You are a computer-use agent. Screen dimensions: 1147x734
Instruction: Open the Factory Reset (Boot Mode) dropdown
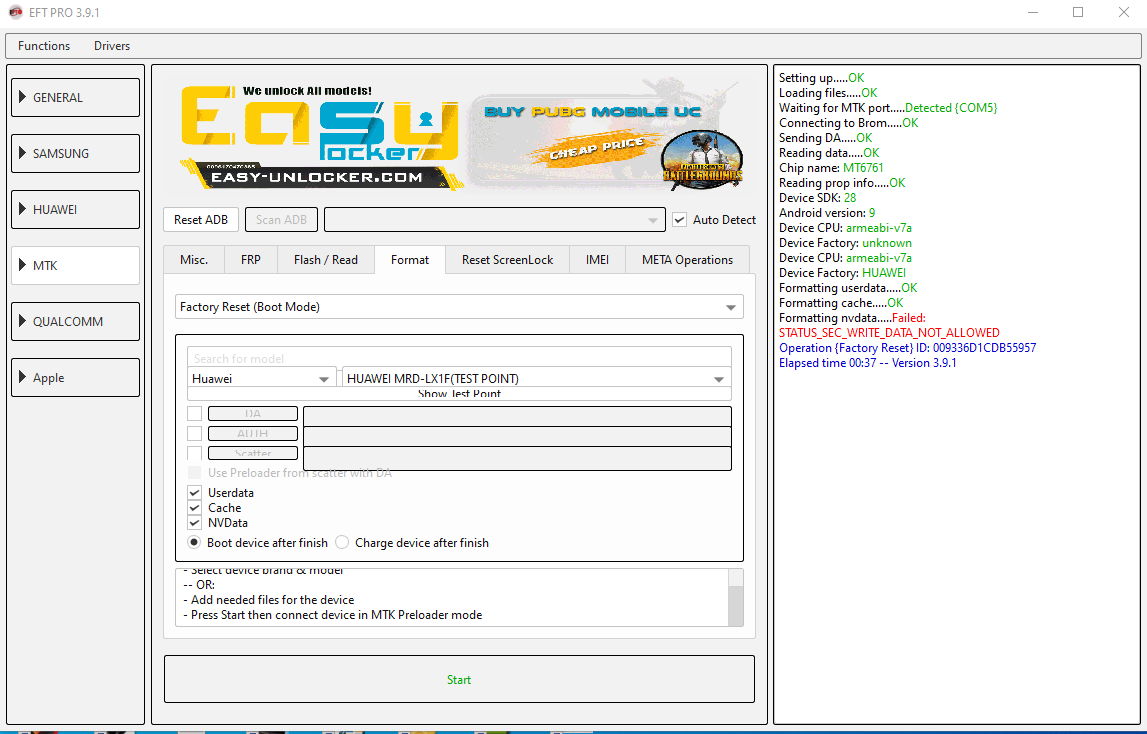pos(459,307)
